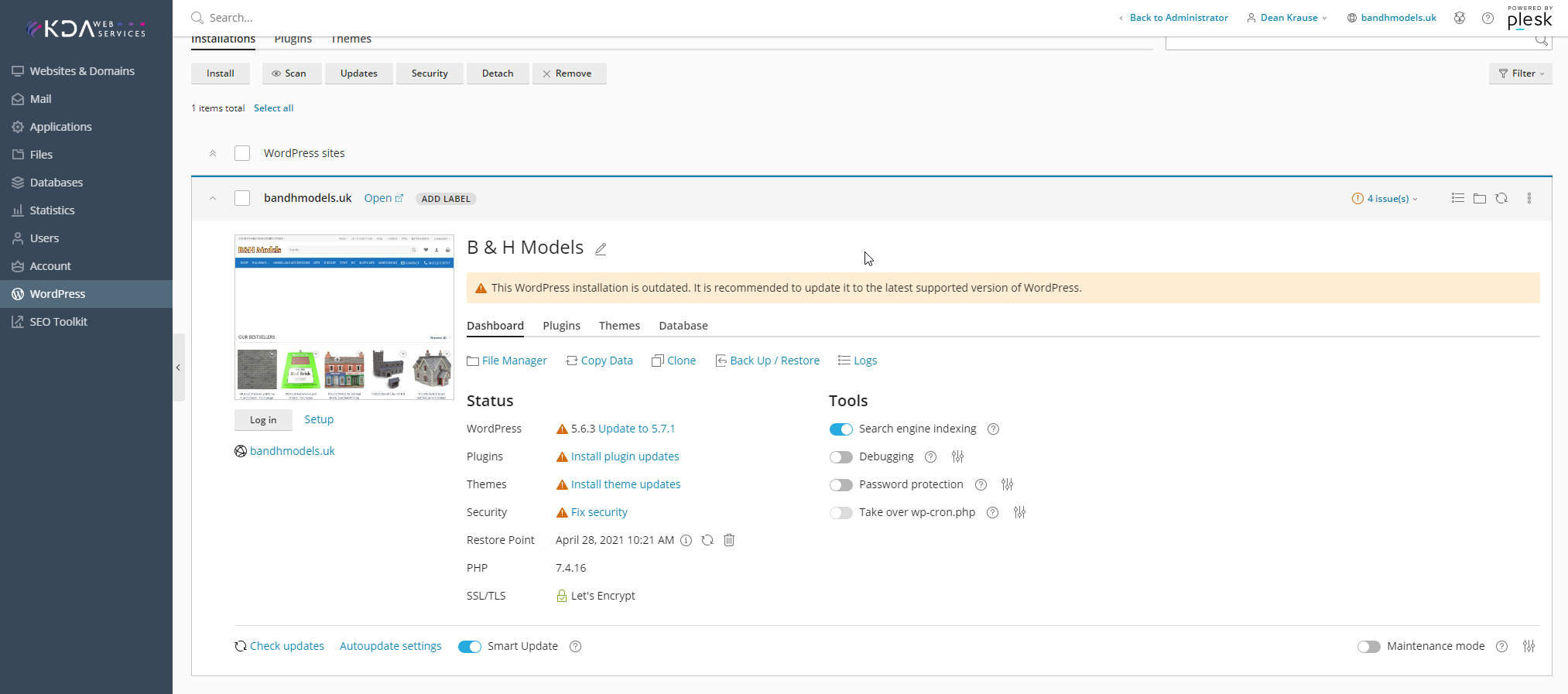Open the Filter dropdown
Image resolution: width=1568 pixels, height=694 pixels.
point(1521,74)
